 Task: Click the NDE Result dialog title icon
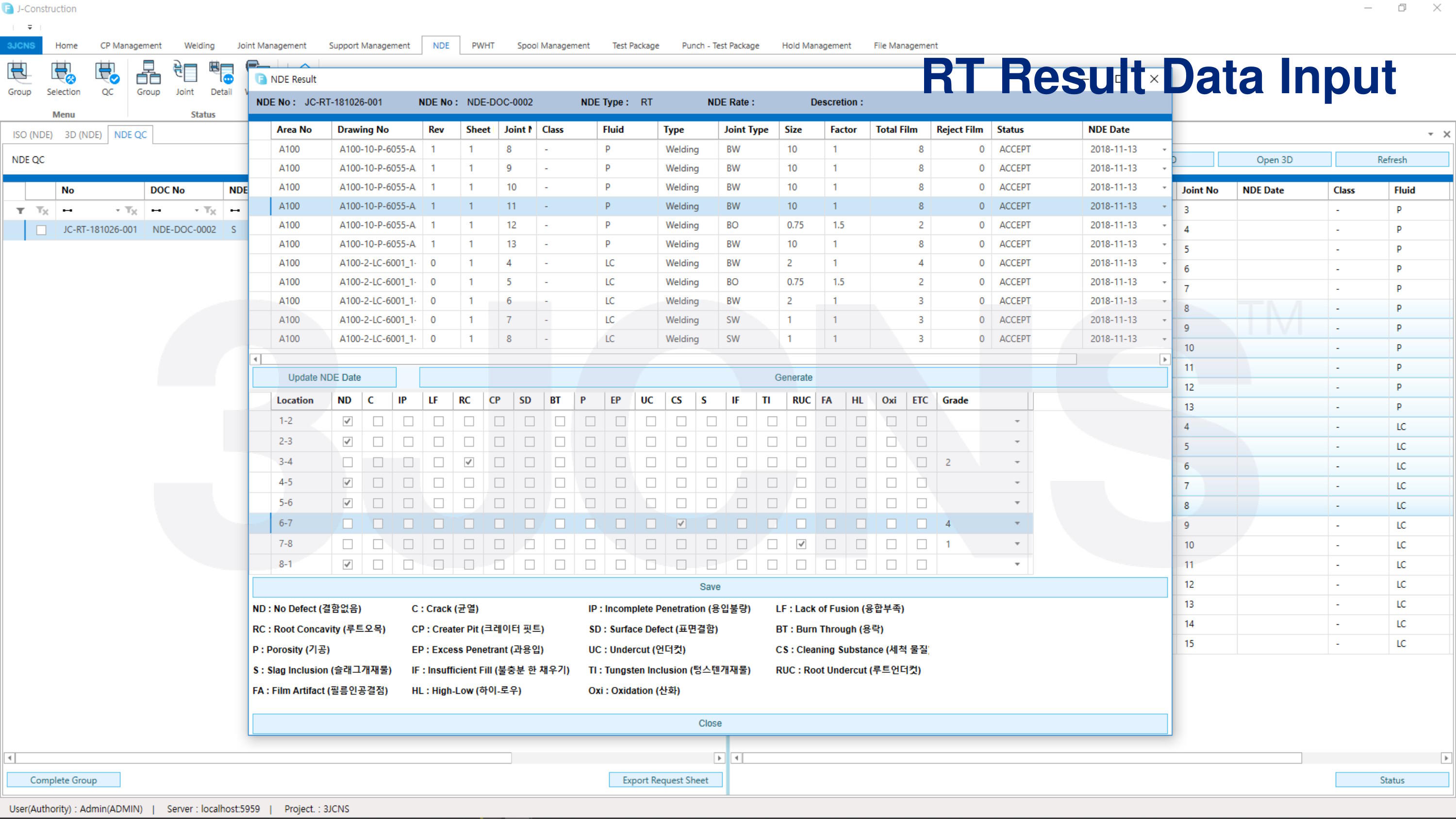261,79
